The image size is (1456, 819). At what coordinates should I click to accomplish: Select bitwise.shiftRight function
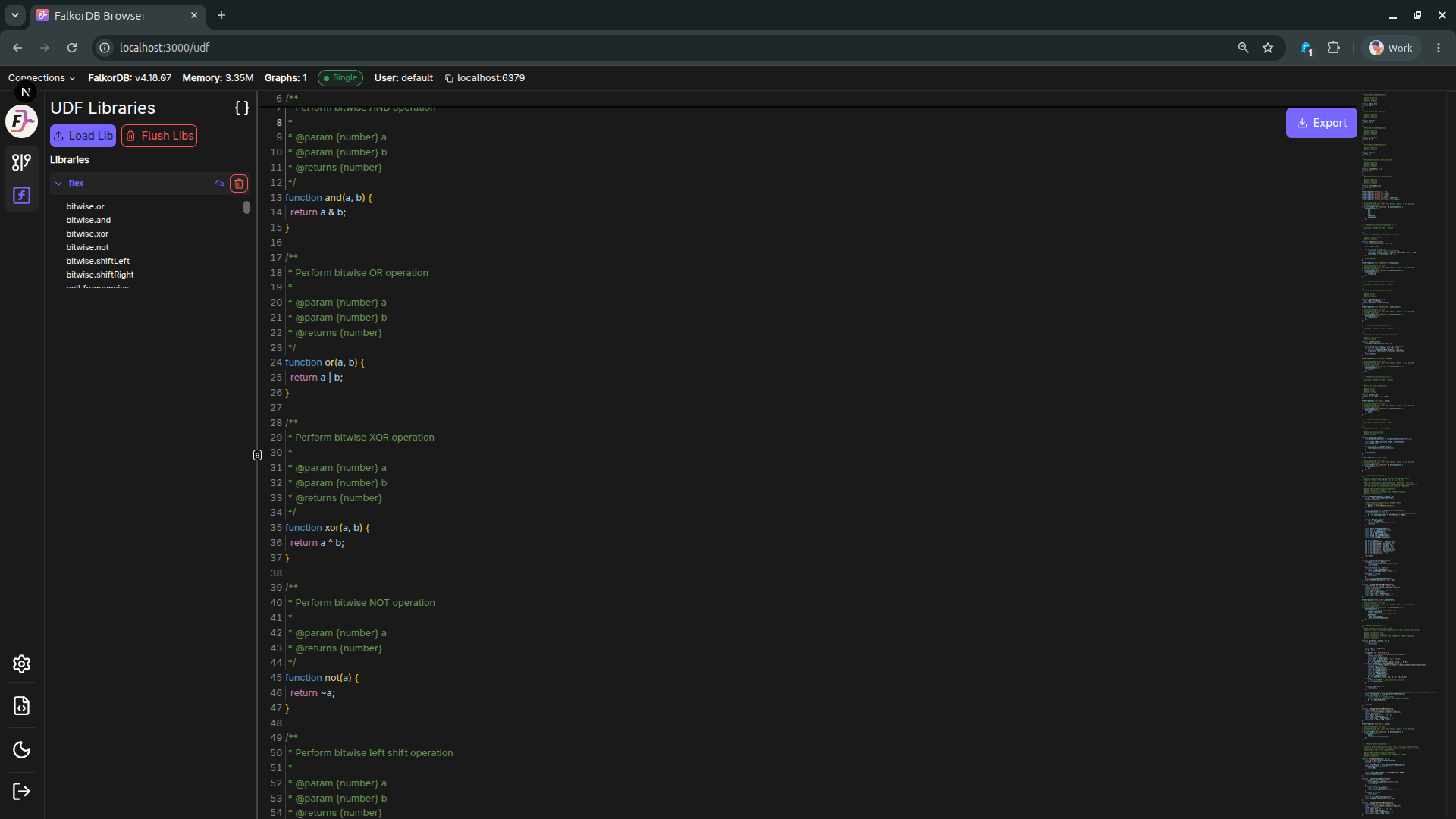[99, 275]
